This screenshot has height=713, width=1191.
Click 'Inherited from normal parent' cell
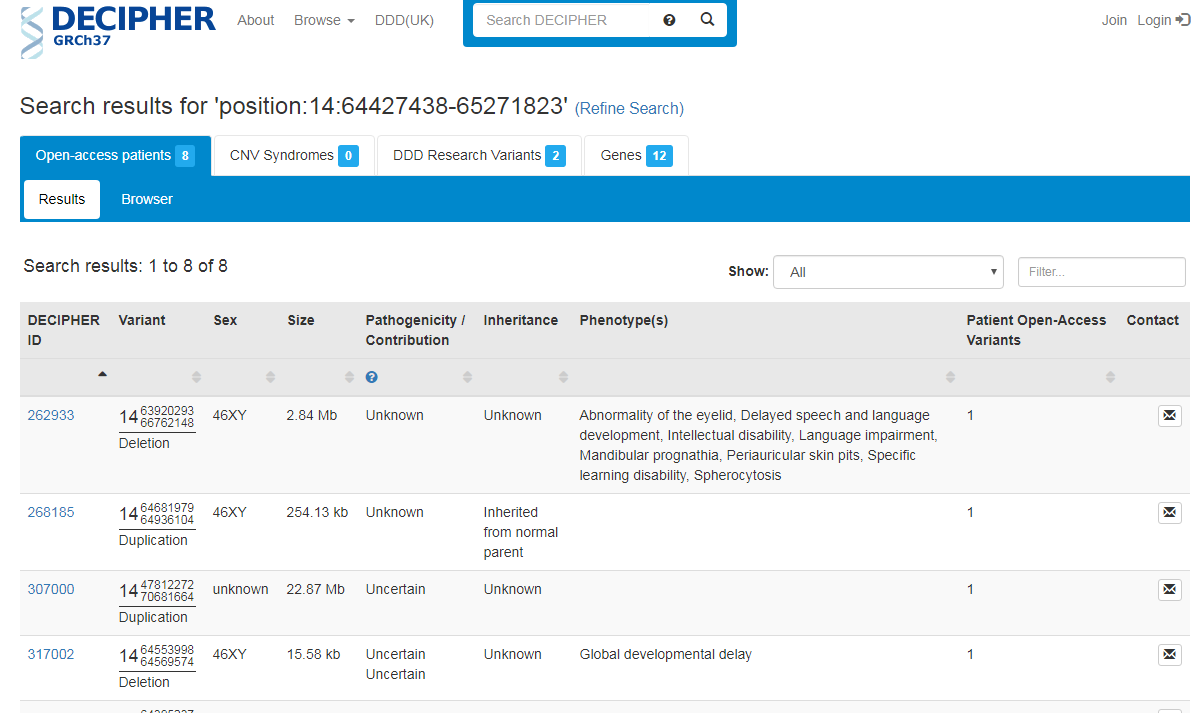click(520, 532)
